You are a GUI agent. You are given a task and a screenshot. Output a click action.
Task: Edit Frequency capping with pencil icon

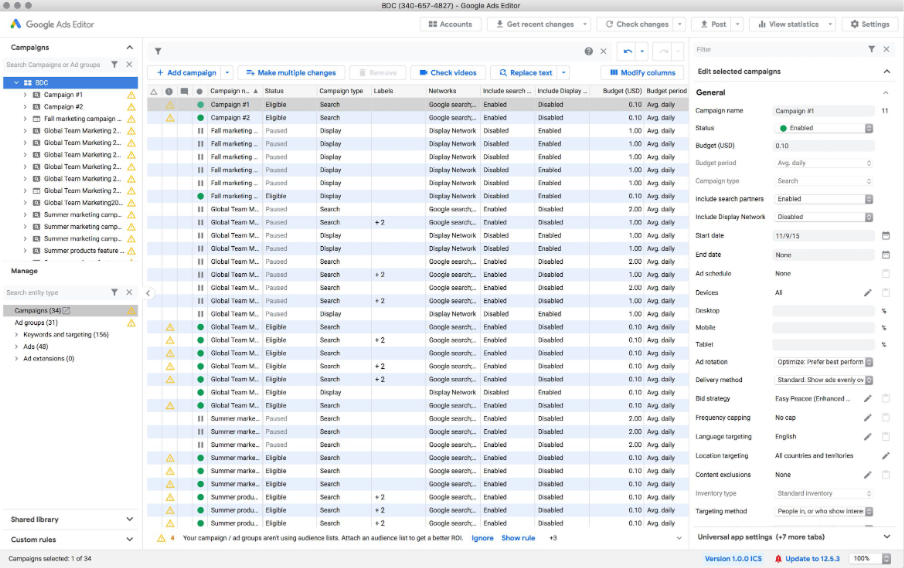[x=868, y=417]
